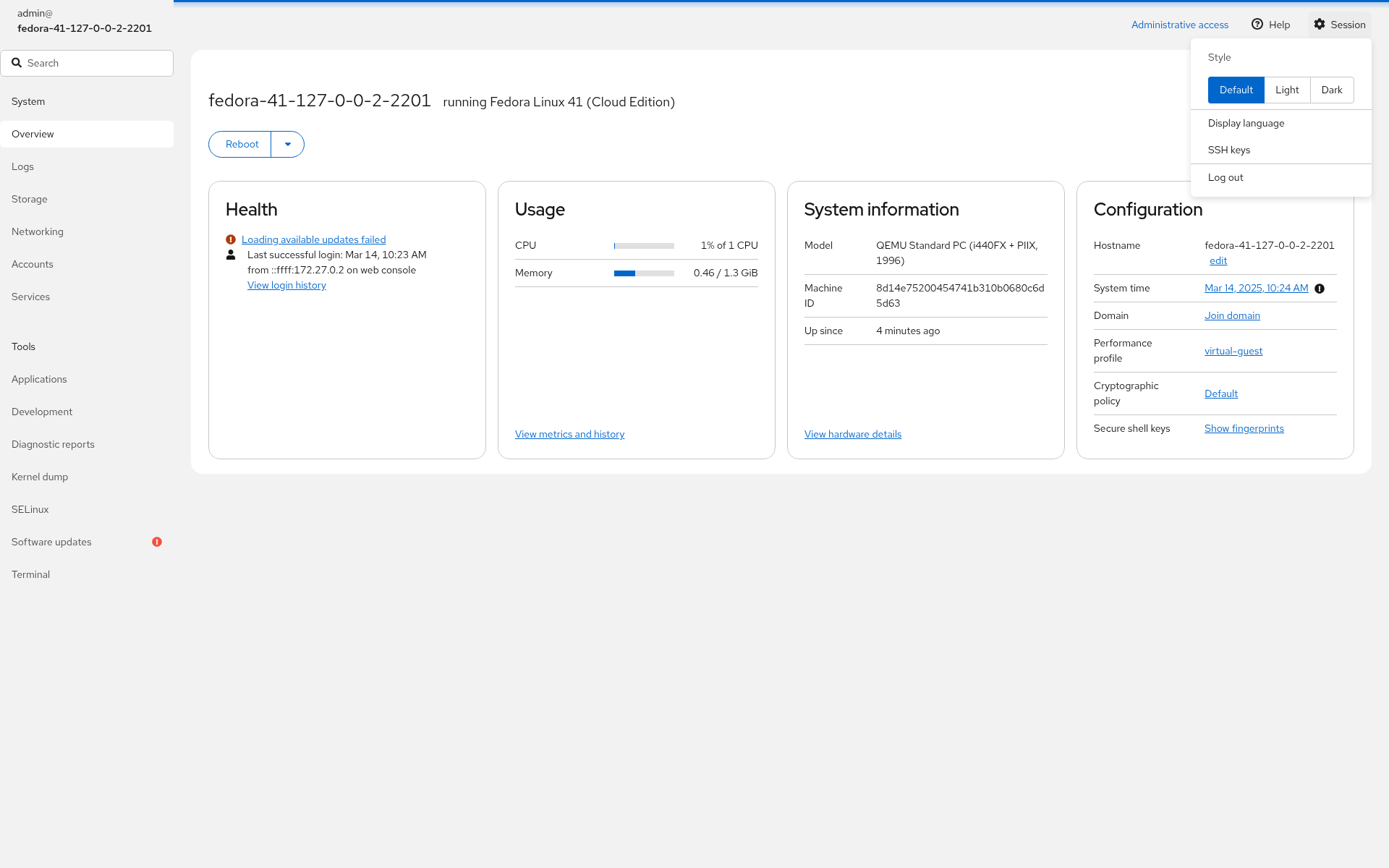Open SSH keys from Session menu
The width and height of the screenshot is (1389, 868).
(1281, 150)
